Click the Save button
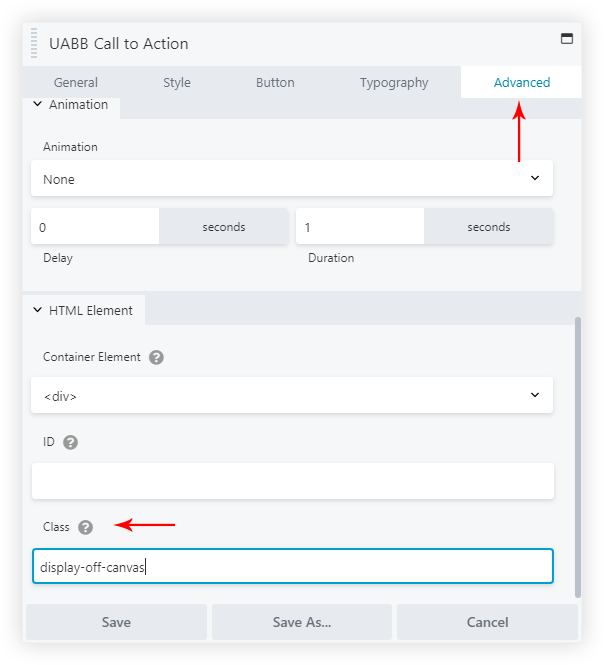Viewport: 604px width, 665px height. 116,622
